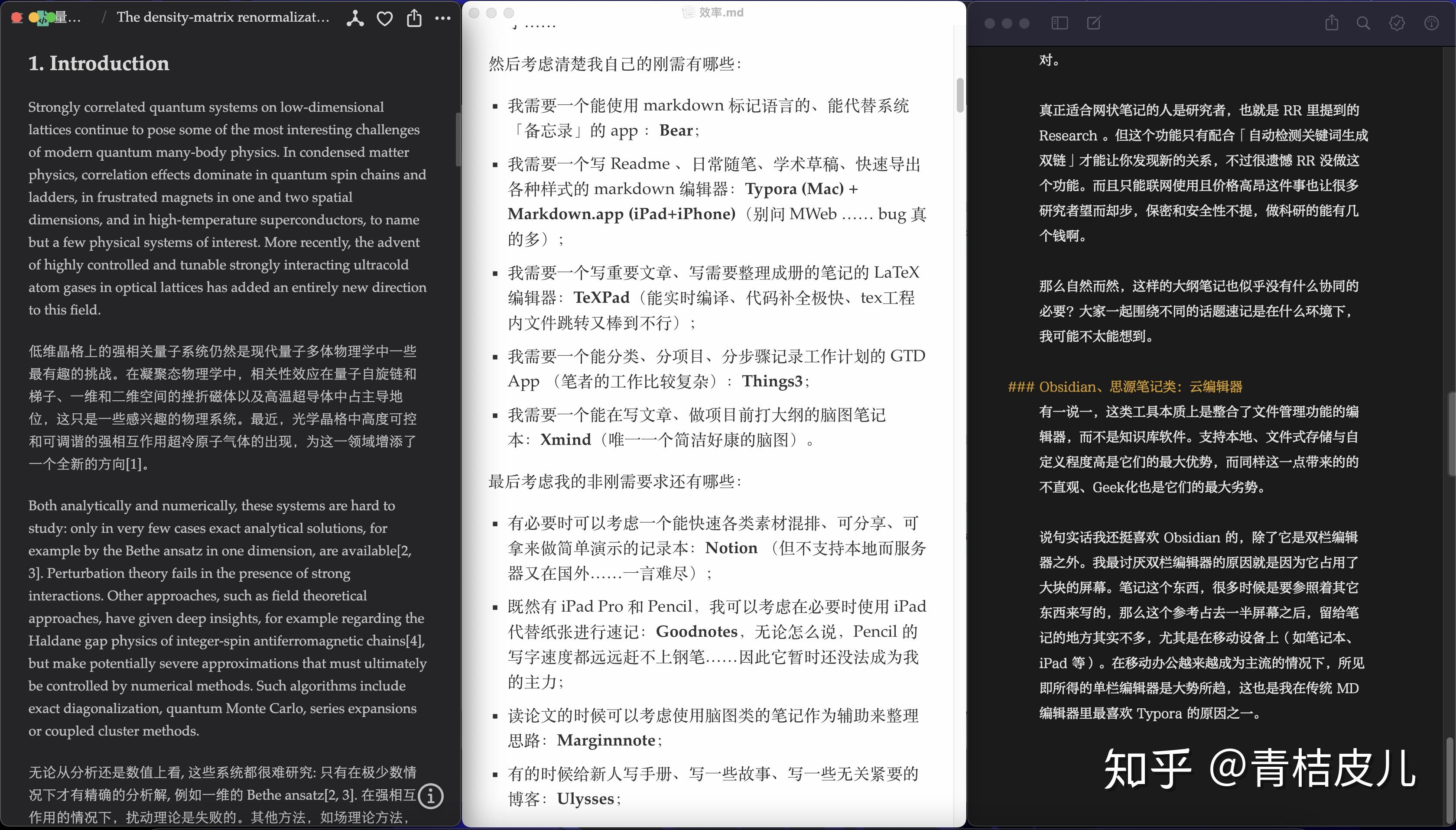Click the paragraph starting '有一说一' in right window
The width and height of the screenshot is (1456, 830).
[1198, 449]
